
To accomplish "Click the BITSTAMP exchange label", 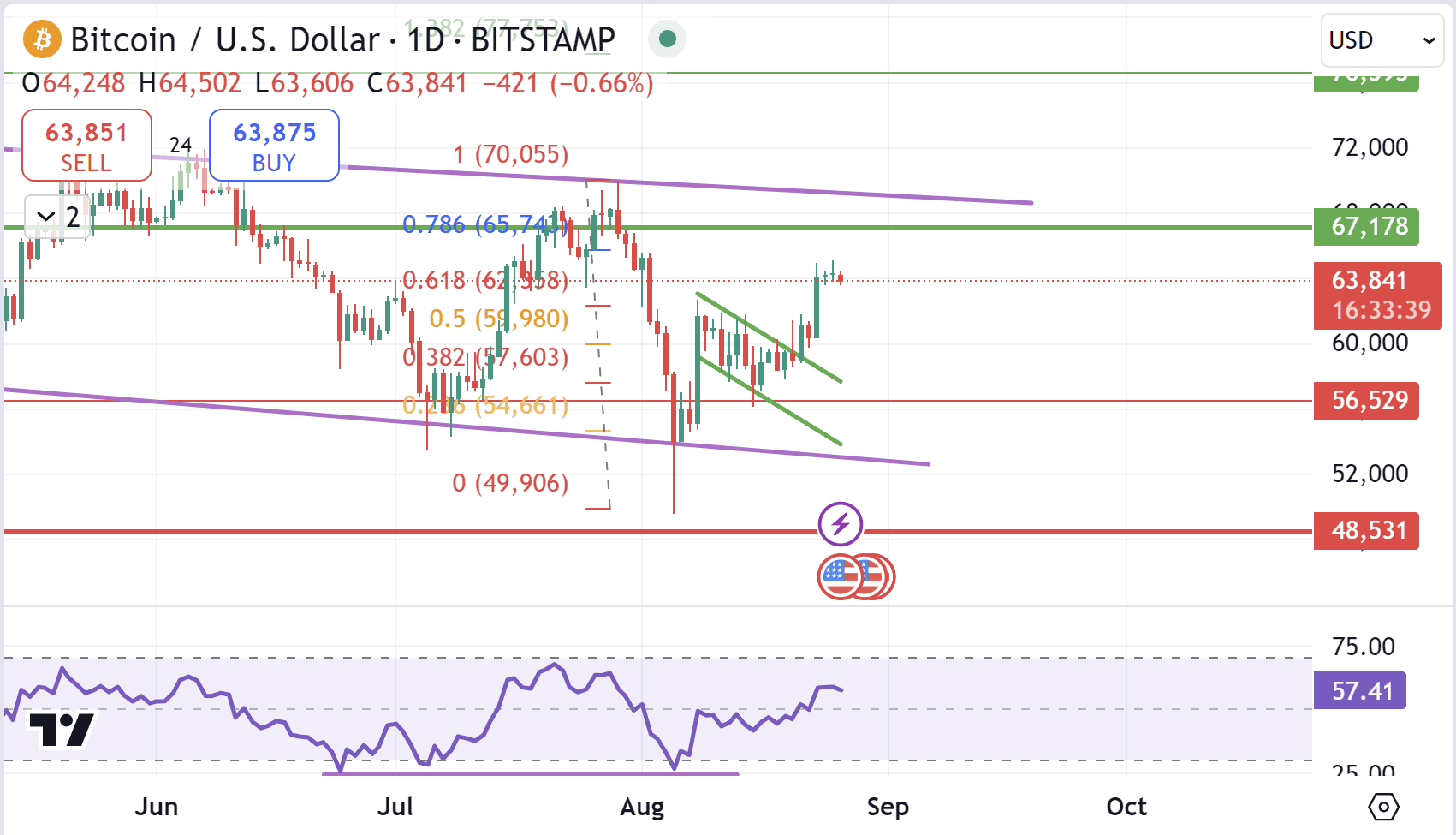I will 543,39.
